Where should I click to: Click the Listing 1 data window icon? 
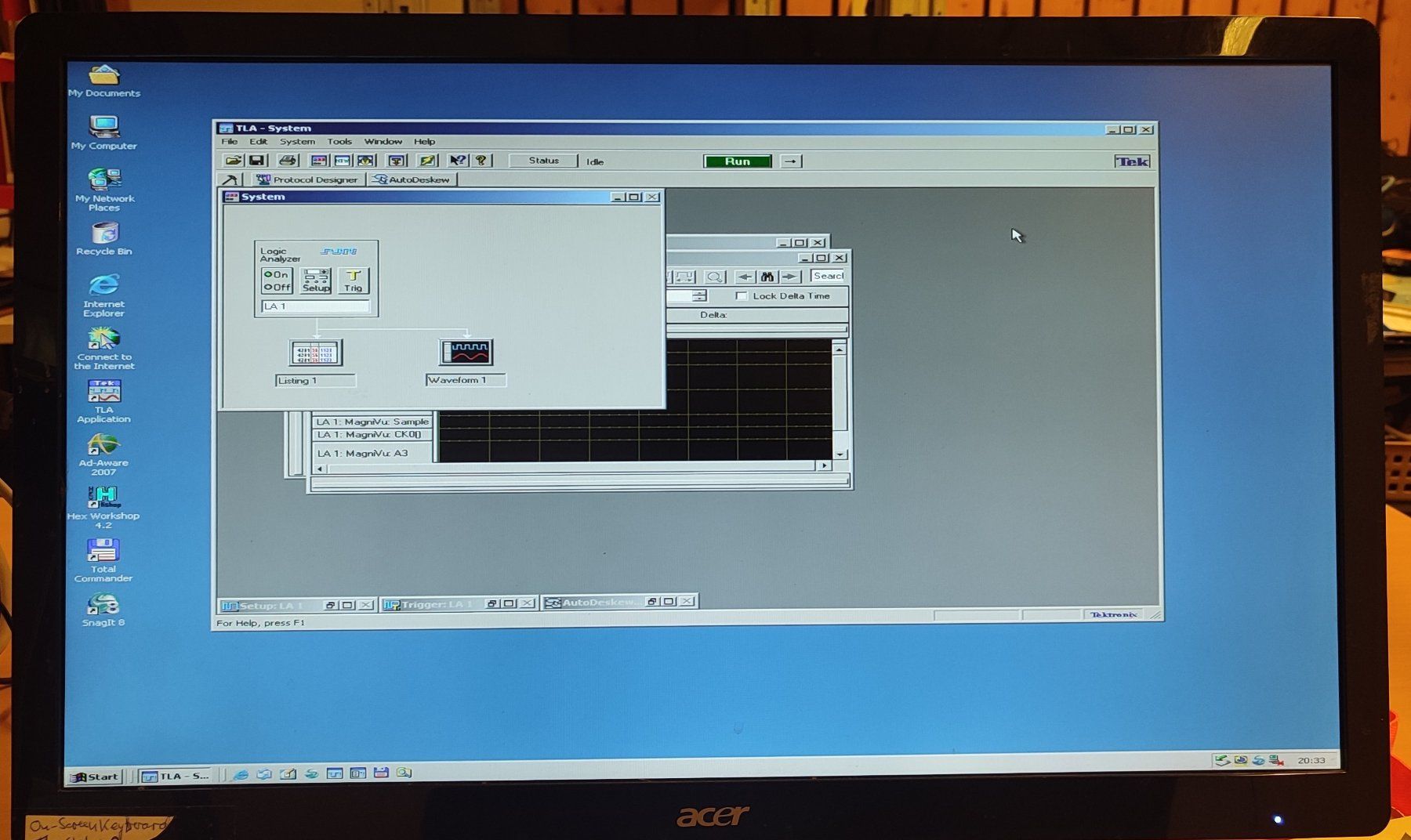[x=316, y=353]
